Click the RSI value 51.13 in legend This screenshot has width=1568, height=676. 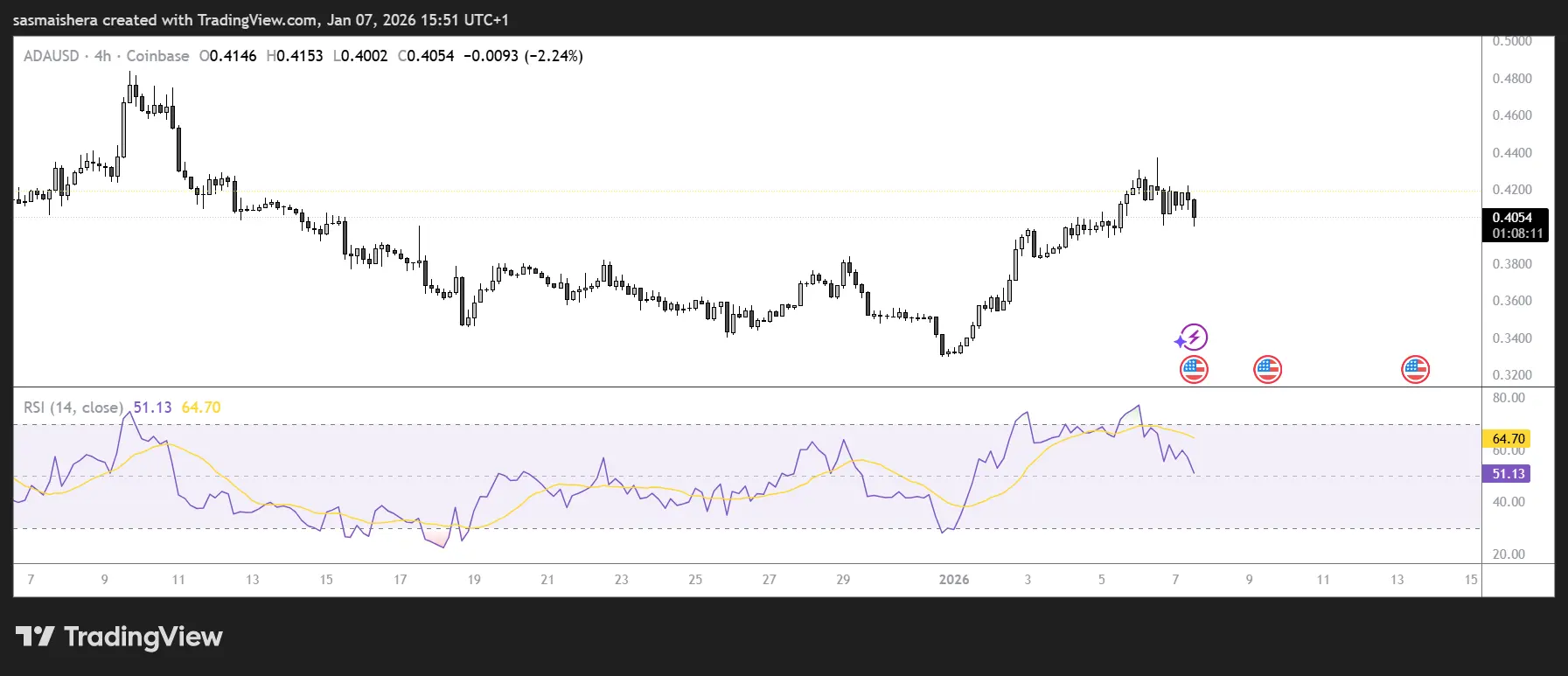click(x=152, y=408)
